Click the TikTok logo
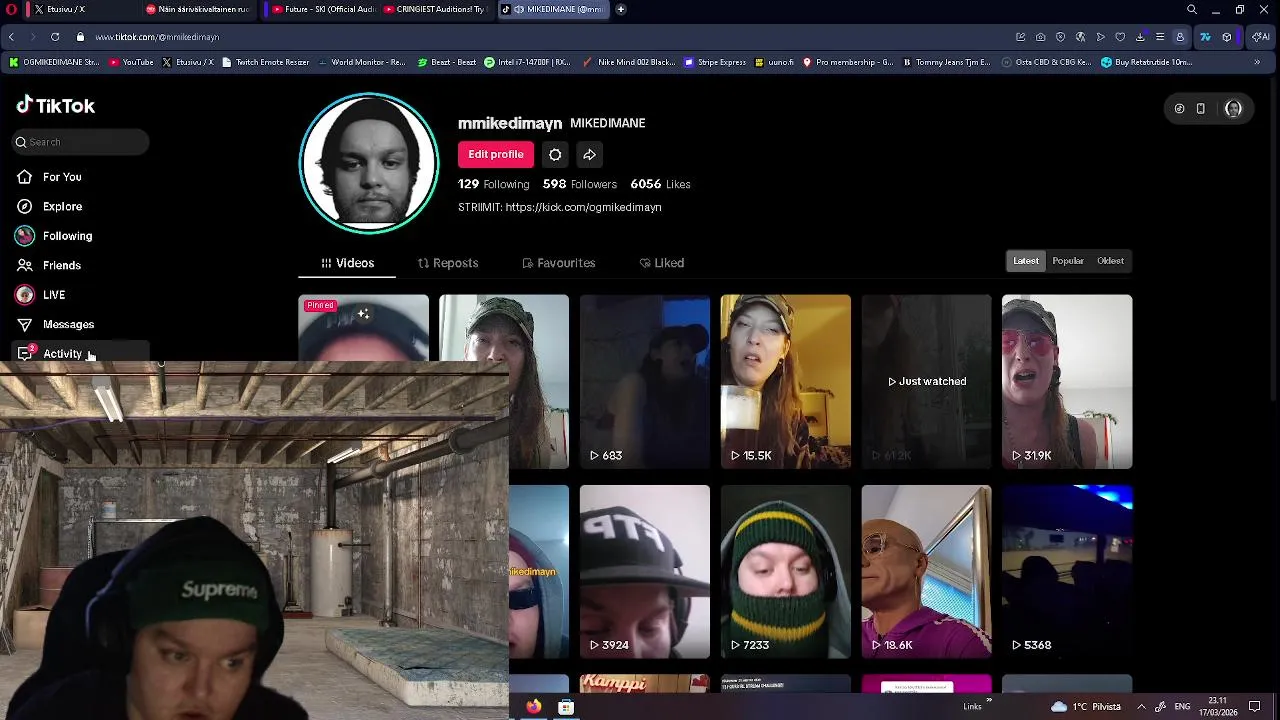Viewport: 1280px width, 720px height. click(x=56, y=105)
